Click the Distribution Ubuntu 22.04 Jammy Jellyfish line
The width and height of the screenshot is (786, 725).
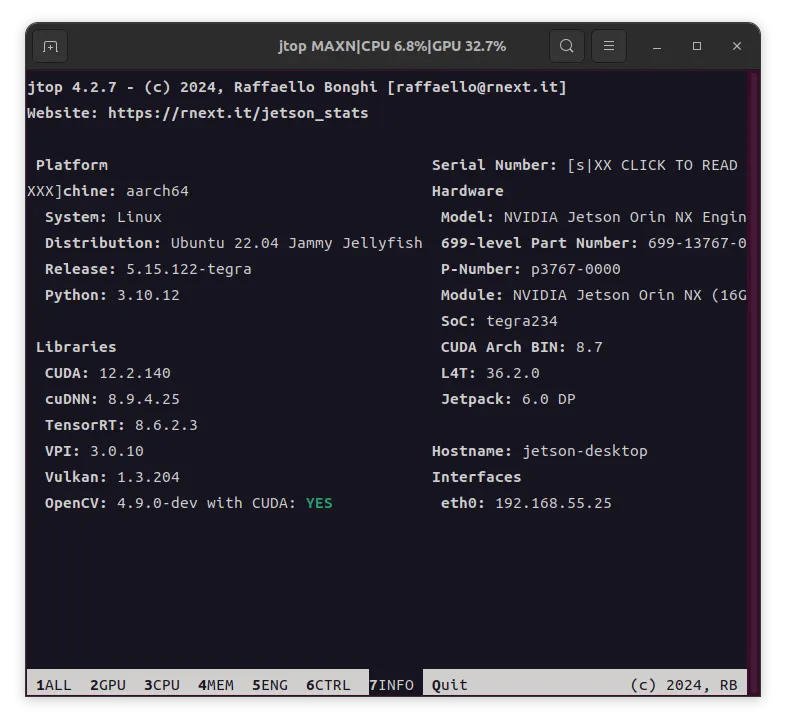[234, 243]
